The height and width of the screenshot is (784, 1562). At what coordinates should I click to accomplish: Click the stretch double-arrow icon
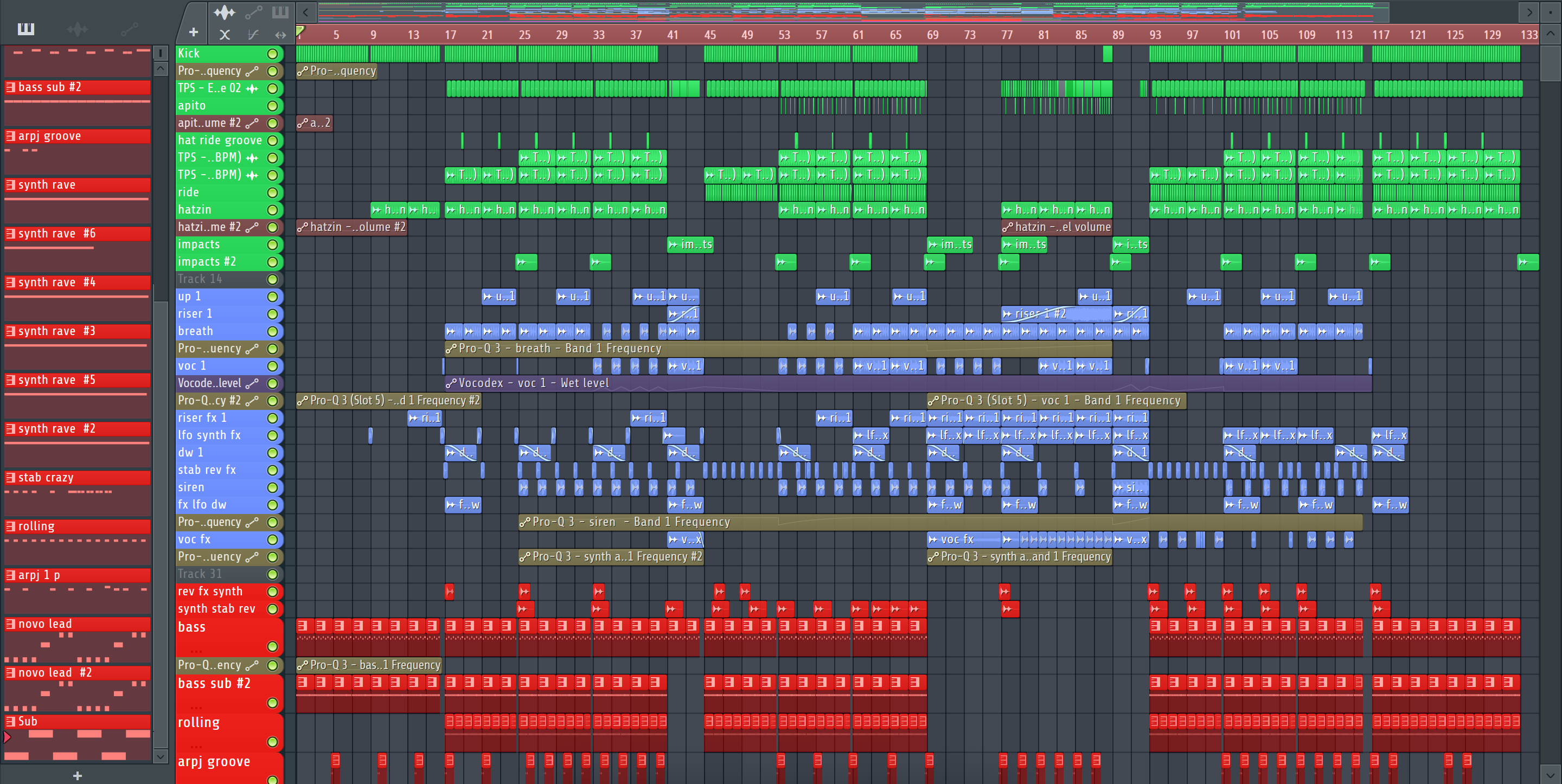tap(280, 35)
